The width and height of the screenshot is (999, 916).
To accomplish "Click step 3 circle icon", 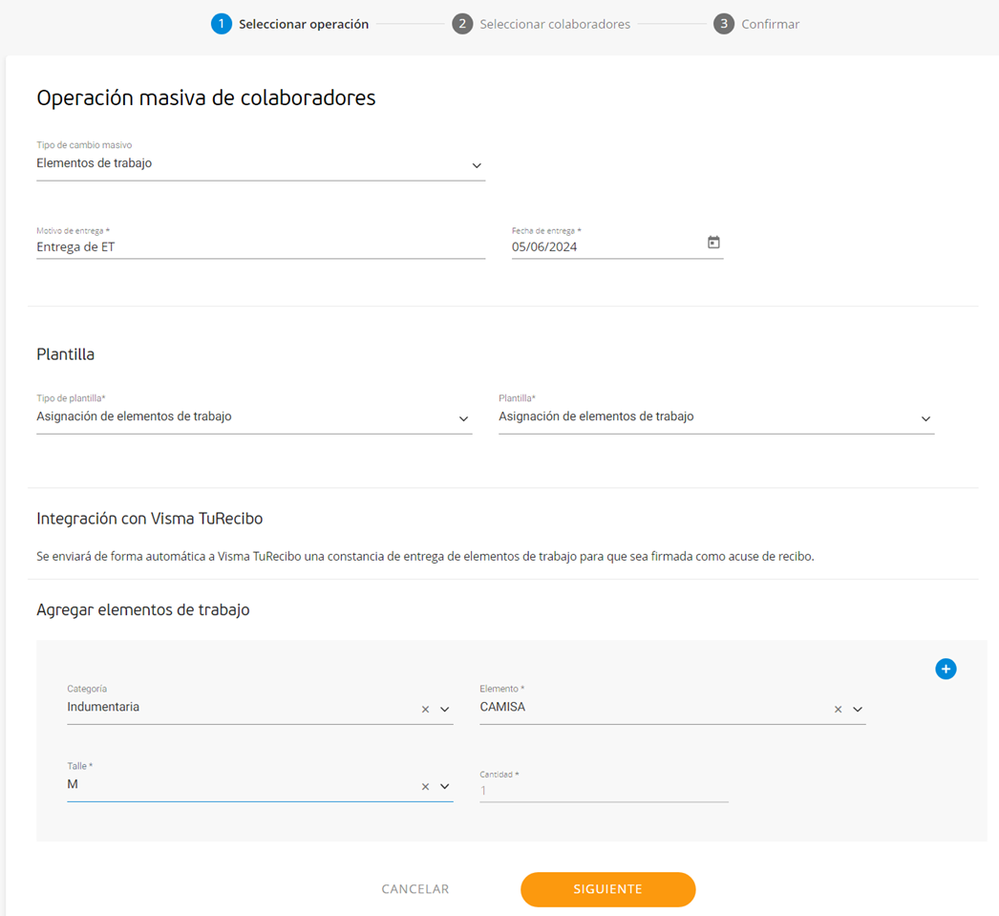I will pos(724,24).
